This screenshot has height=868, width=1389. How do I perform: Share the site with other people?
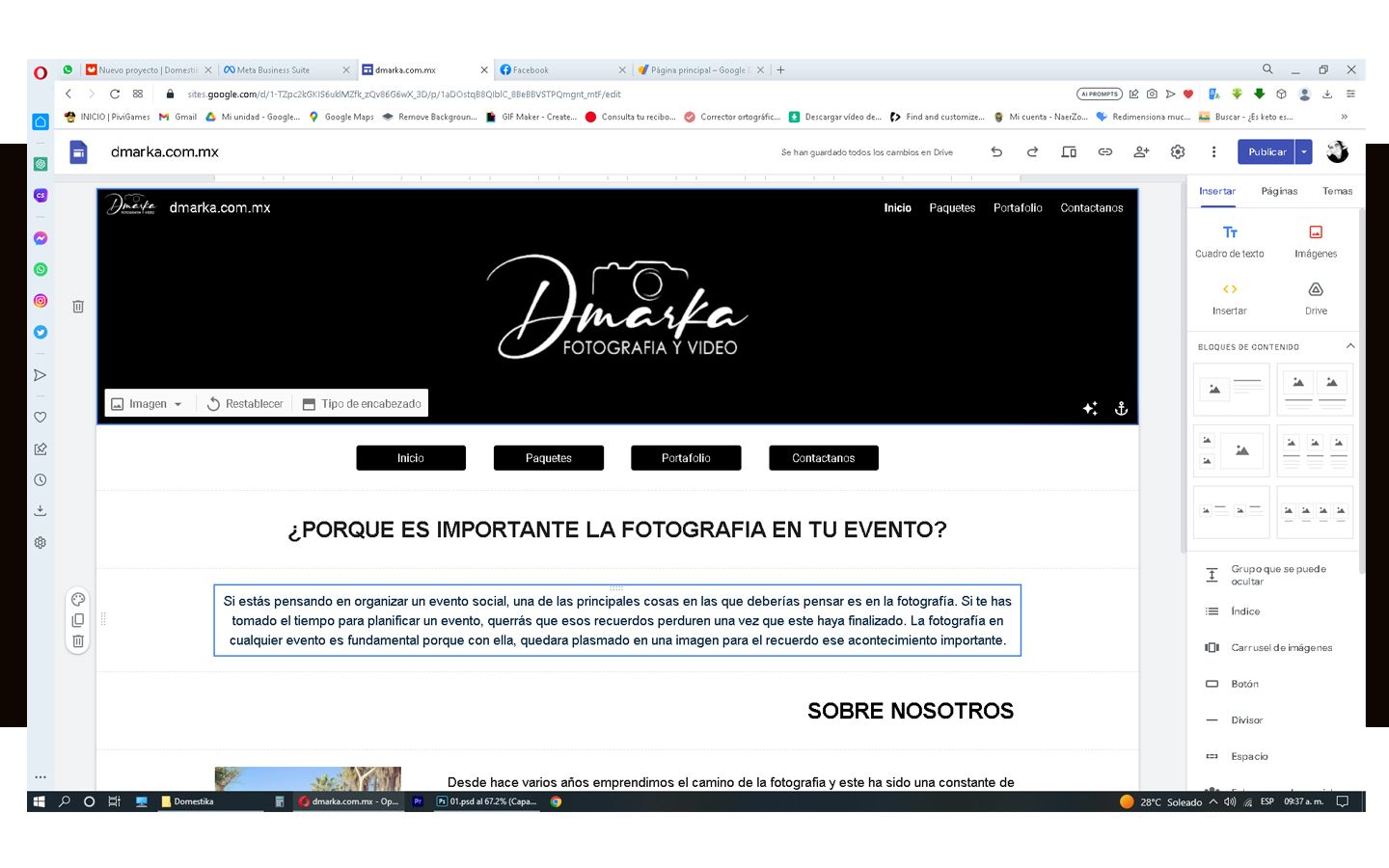[x=1141, y=152]
